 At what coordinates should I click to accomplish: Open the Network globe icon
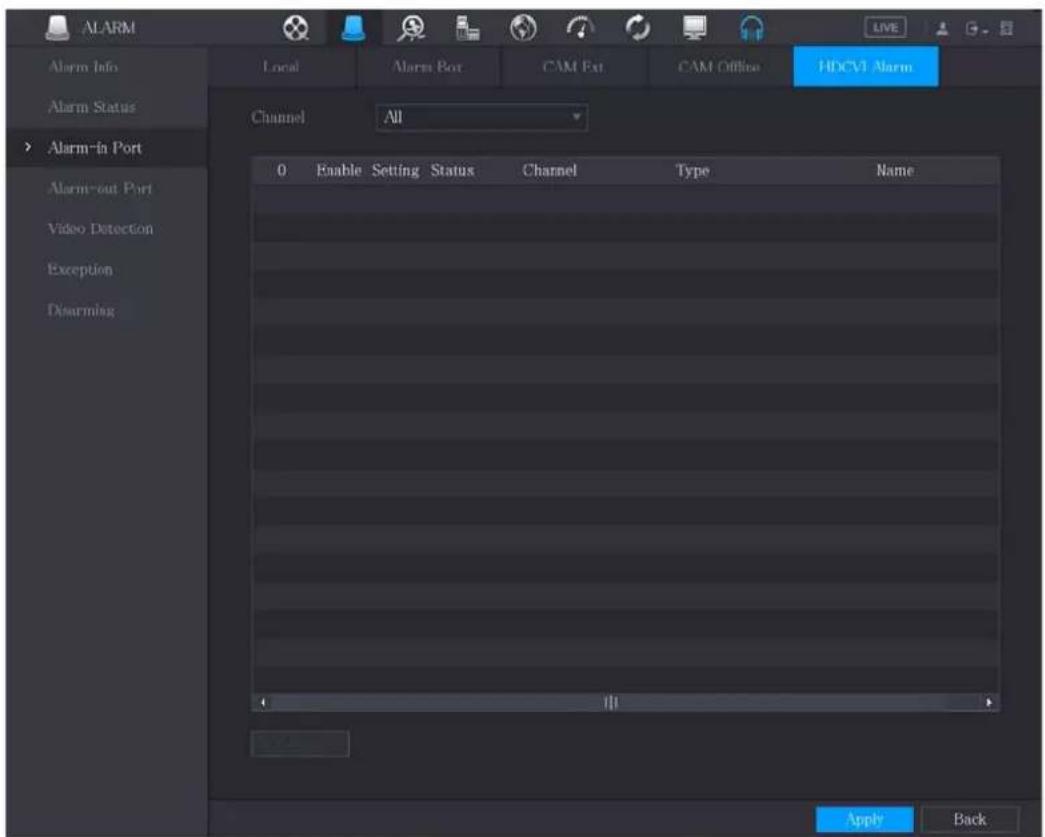(523, 28)
